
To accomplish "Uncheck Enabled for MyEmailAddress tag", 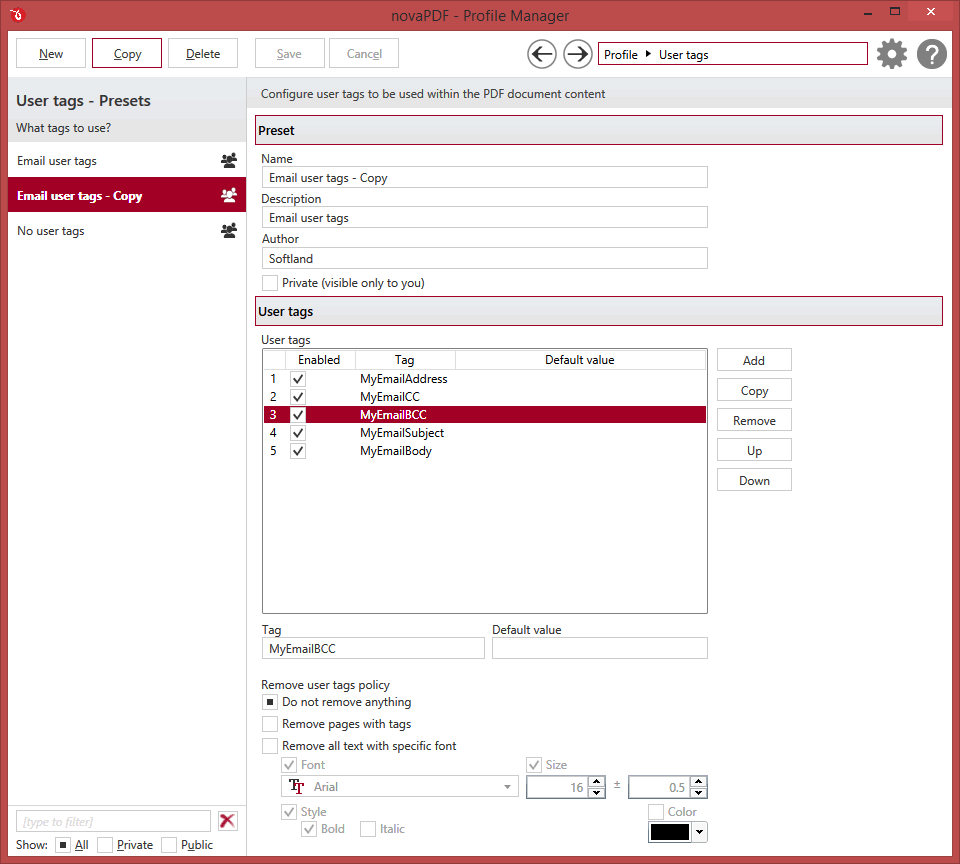I will (x=298, y=379).
